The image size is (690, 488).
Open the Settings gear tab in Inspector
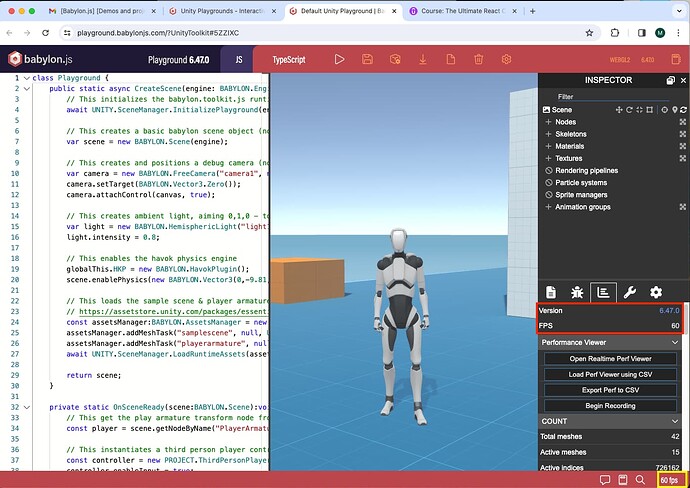[x=656, y=292]
